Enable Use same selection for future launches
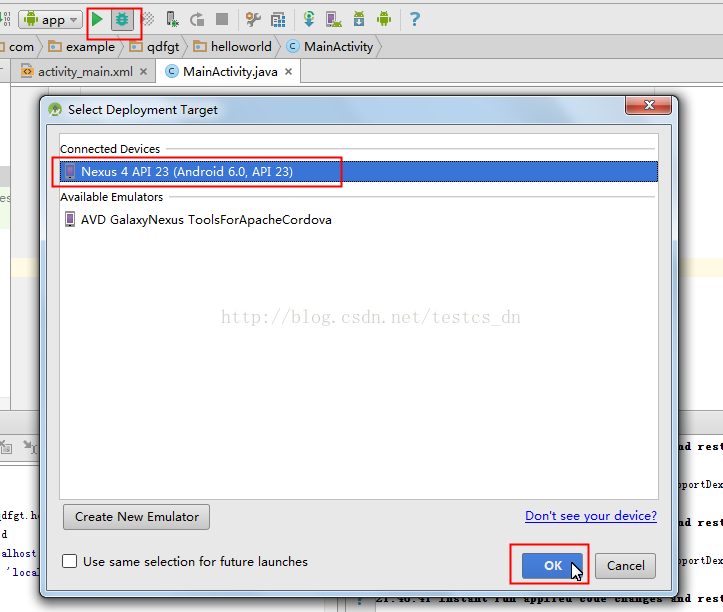 70,561
